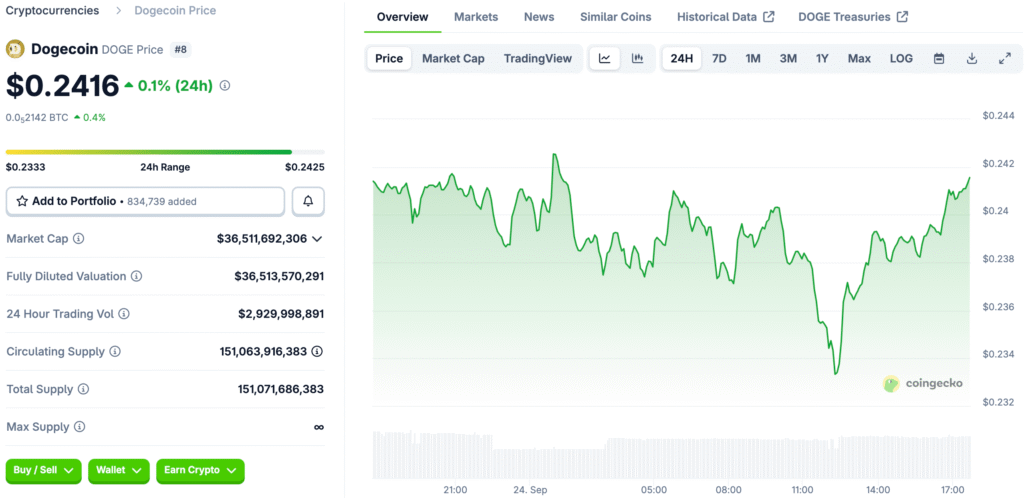The image size is (1024, 498).
Task: Click the Dogecoin Price breadcrumb text
Action: (x=175, y=10)
